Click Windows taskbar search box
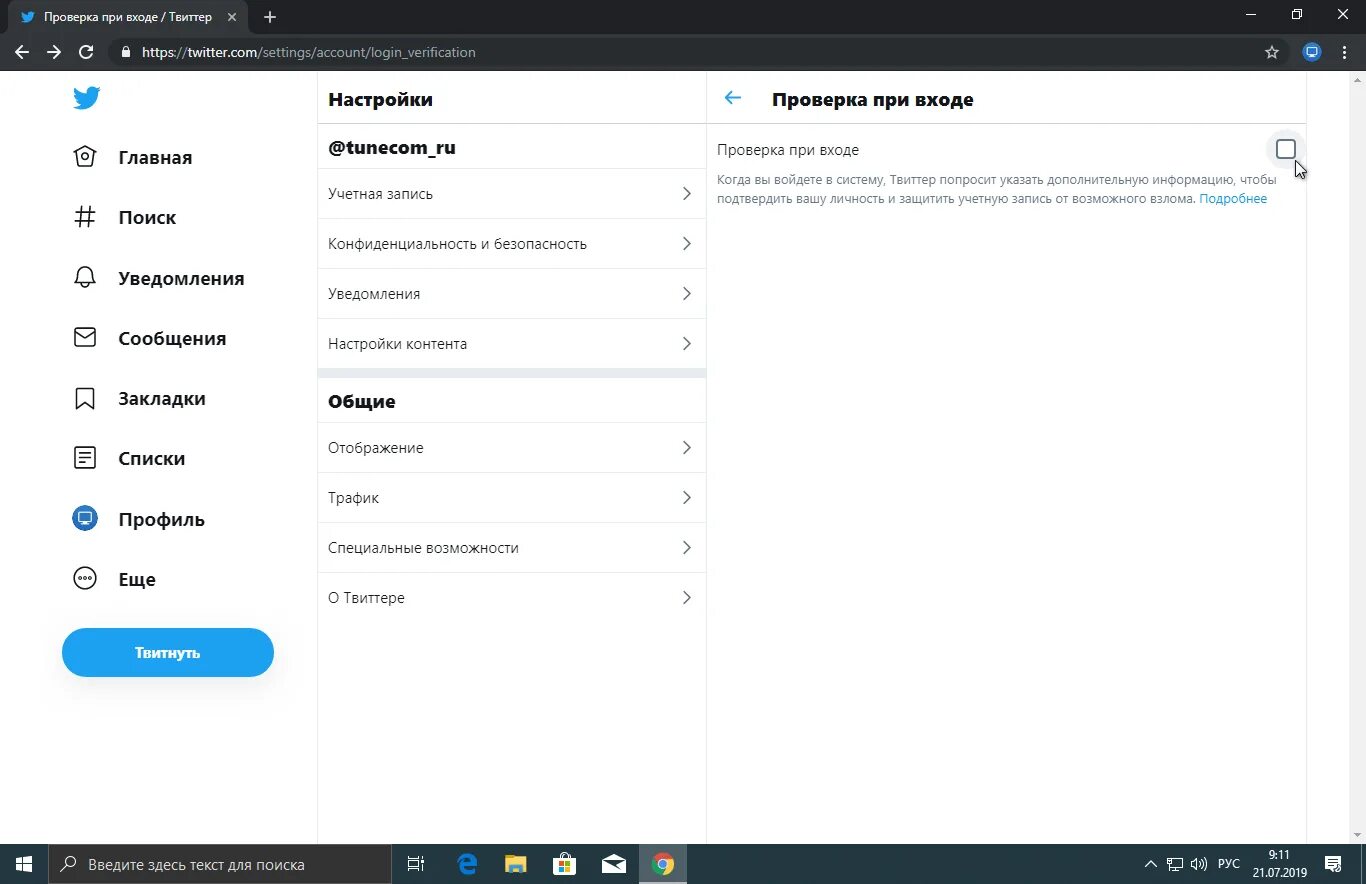The image size is (1366, 884). [220, 864]
